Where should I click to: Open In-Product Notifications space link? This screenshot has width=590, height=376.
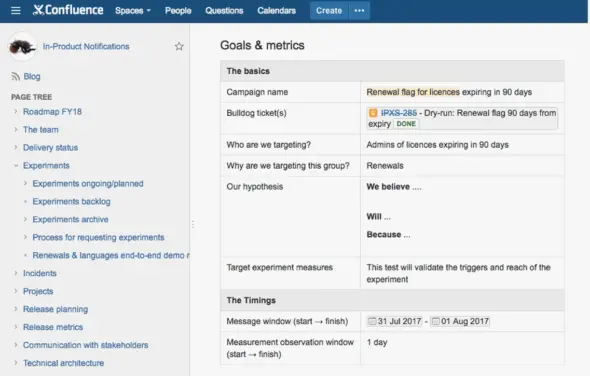pos(86,46)
